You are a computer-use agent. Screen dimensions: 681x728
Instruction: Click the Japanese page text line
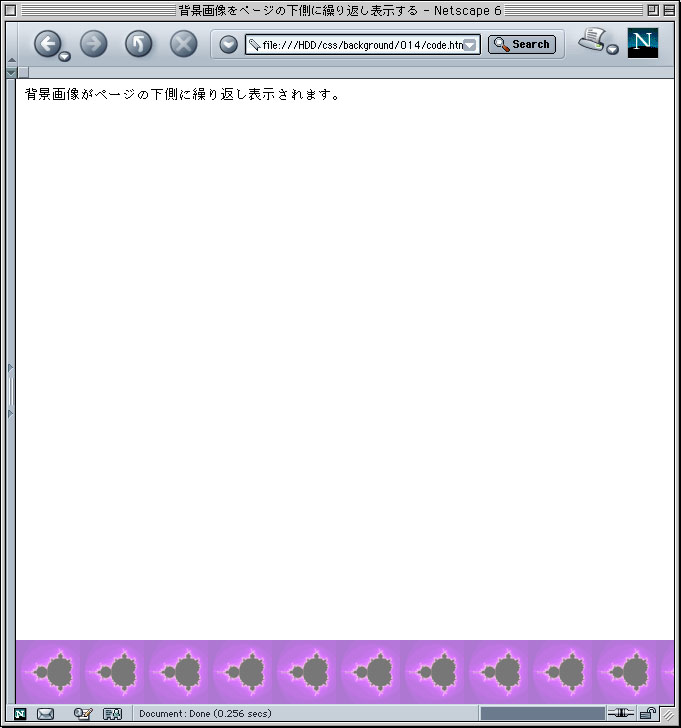click(x=183, y=94)
